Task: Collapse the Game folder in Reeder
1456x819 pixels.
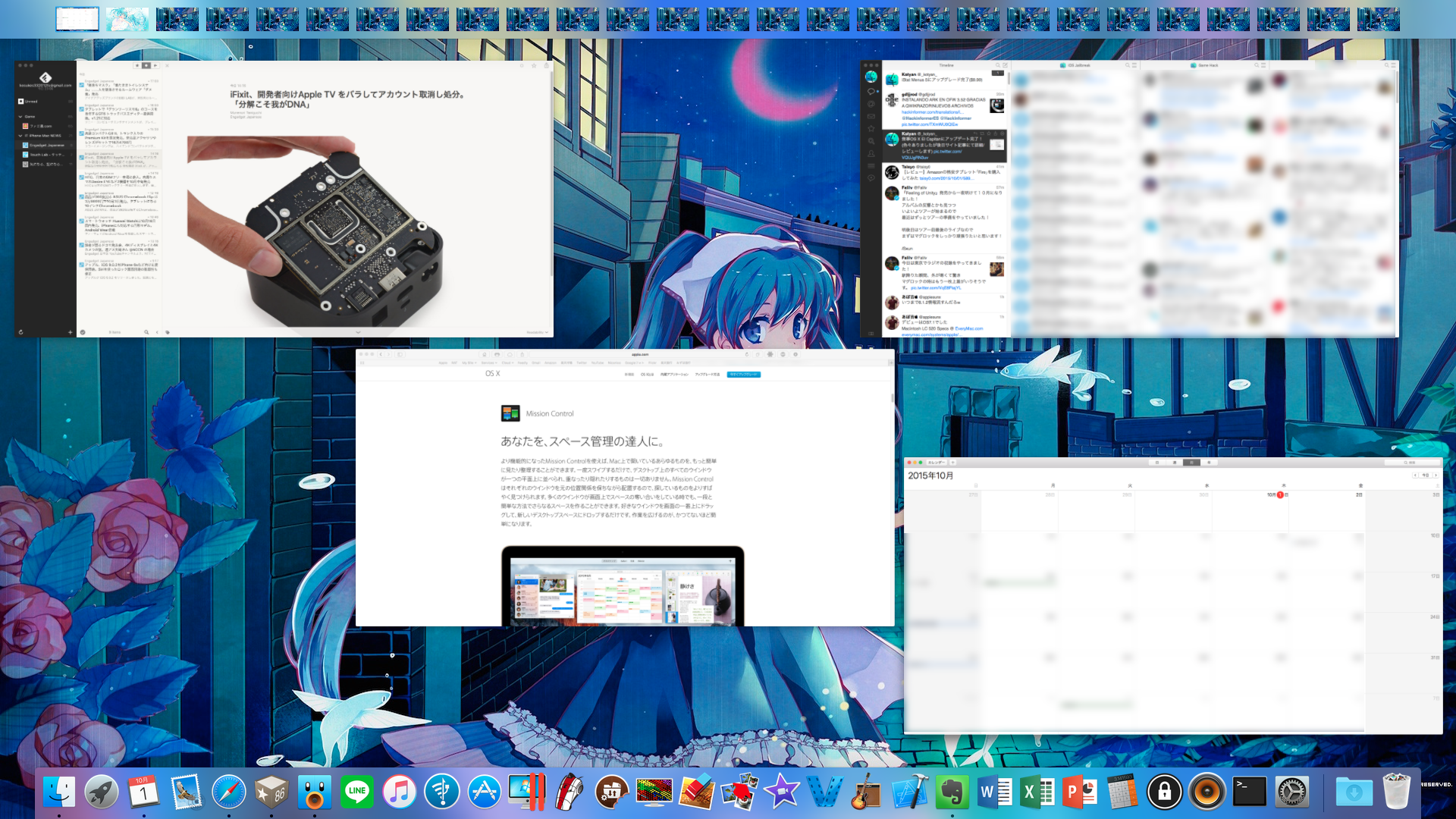Action: point(20,117)
